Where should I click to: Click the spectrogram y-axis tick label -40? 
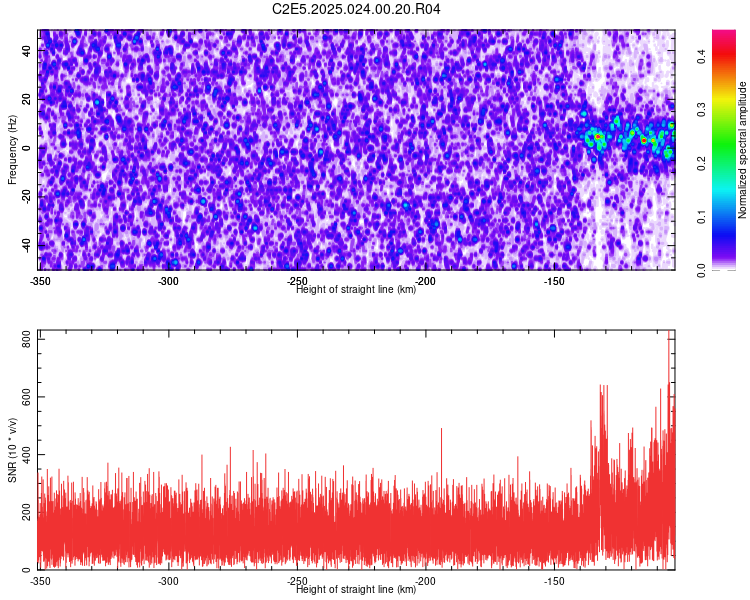27,245
